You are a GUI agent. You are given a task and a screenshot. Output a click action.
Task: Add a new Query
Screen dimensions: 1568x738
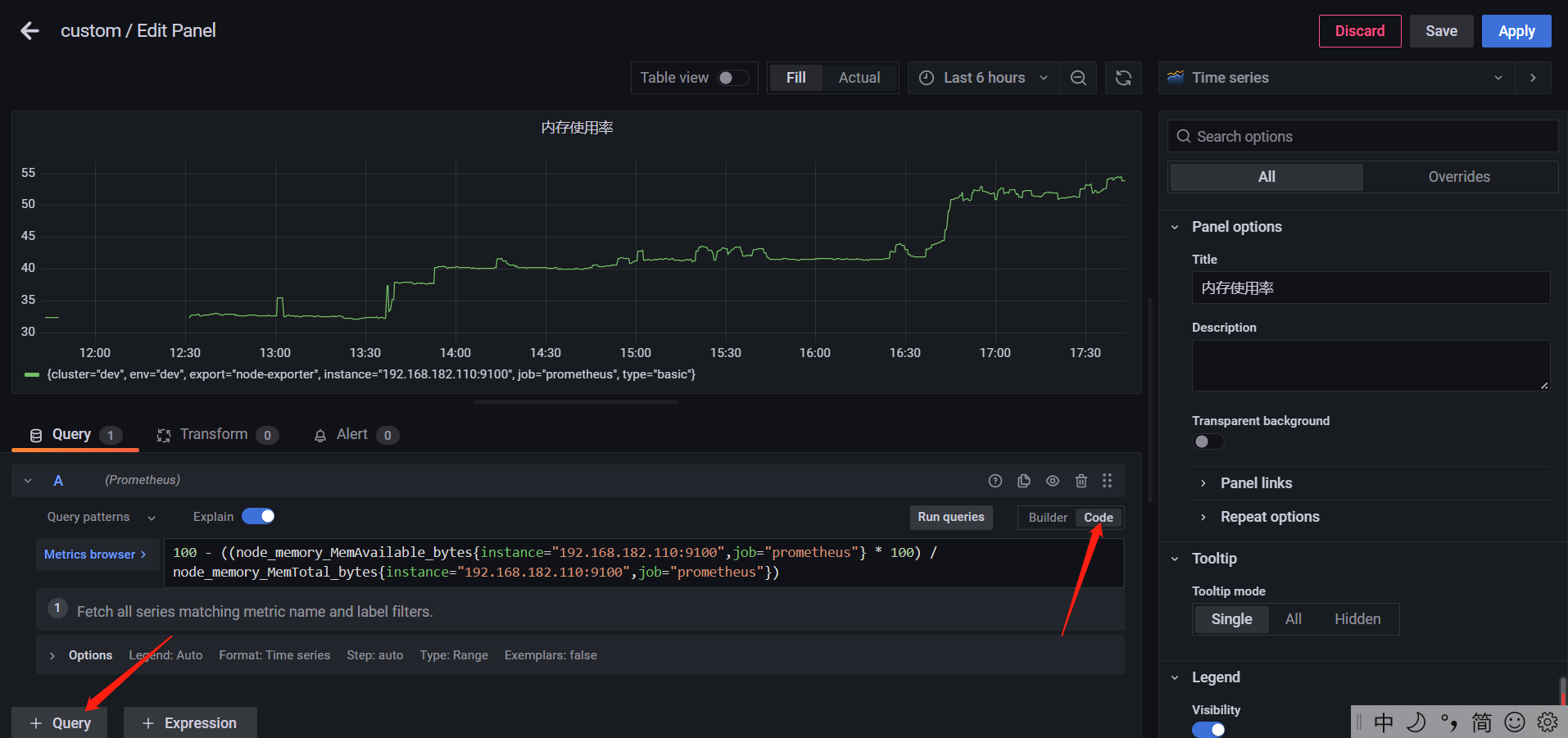[60, 723]
